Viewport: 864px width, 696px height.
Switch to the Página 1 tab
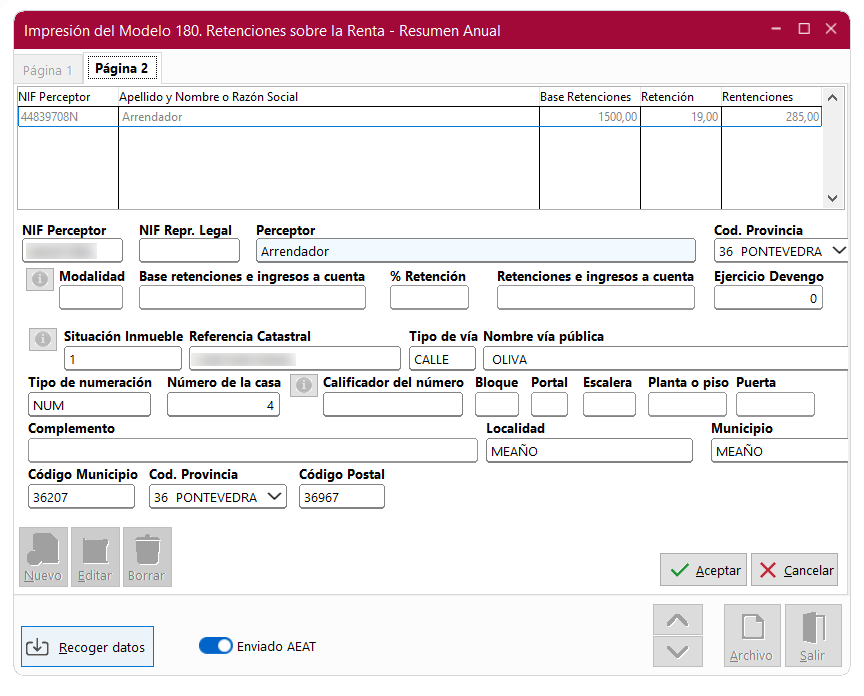[48, 70]
